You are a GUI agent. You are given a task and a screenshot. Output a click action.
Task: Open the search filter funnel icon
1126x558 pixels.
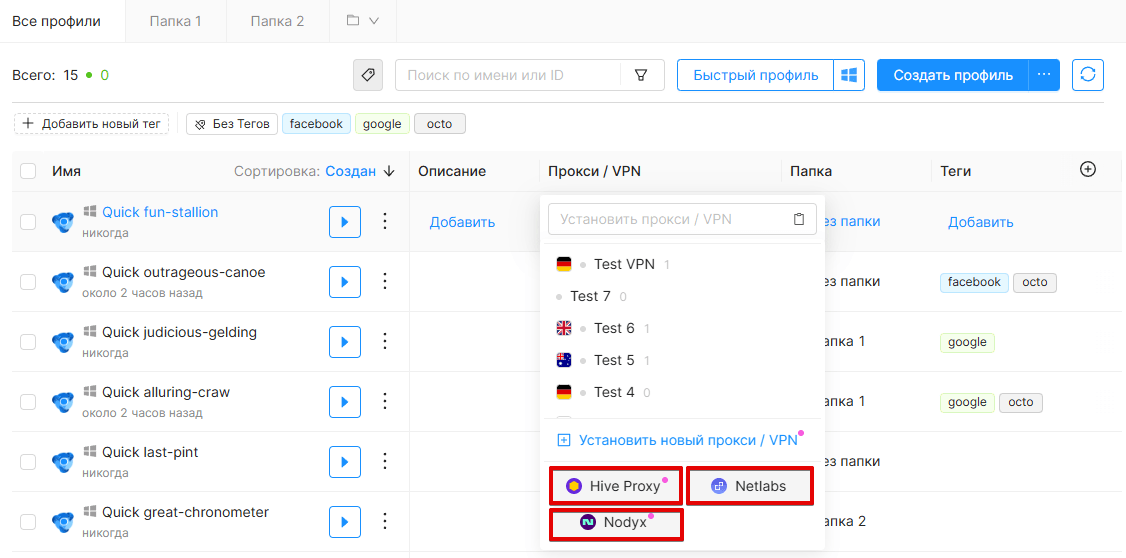click(641, 75)
